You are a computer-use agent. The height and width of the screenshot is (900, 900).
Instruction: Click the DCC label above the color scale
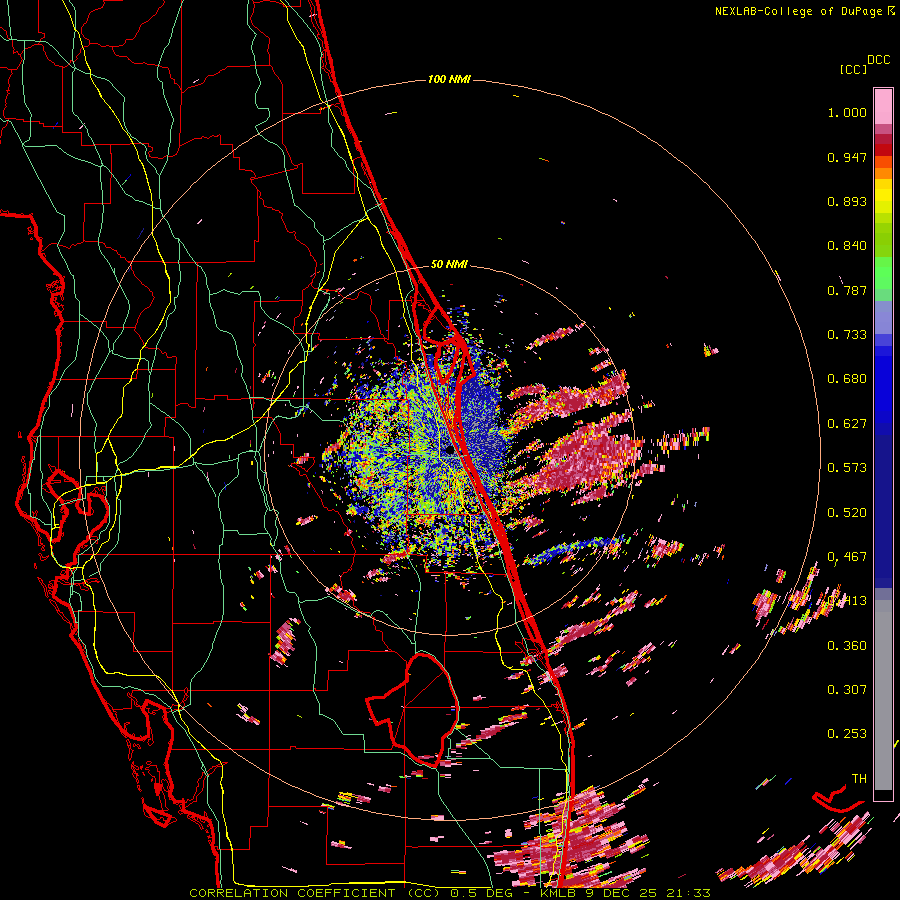[x=879, y=60]
